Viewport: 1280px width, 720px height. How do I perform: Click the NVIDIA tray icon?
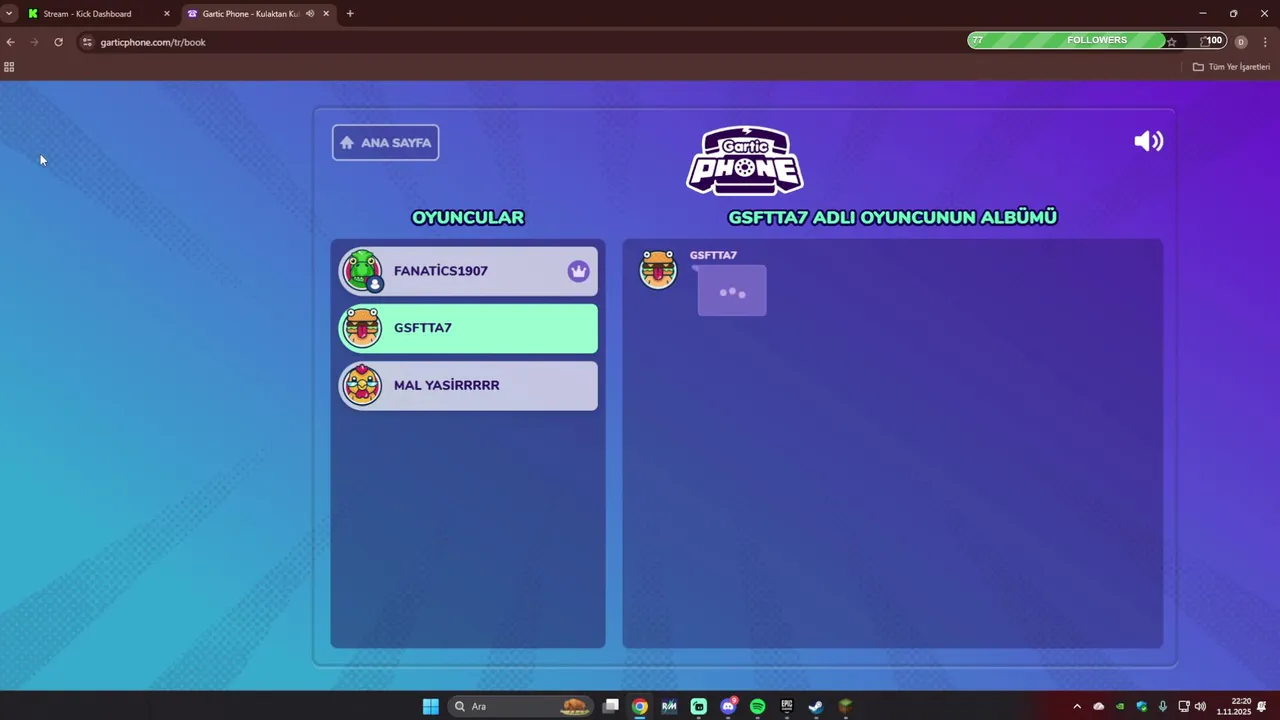point(1120,706)
